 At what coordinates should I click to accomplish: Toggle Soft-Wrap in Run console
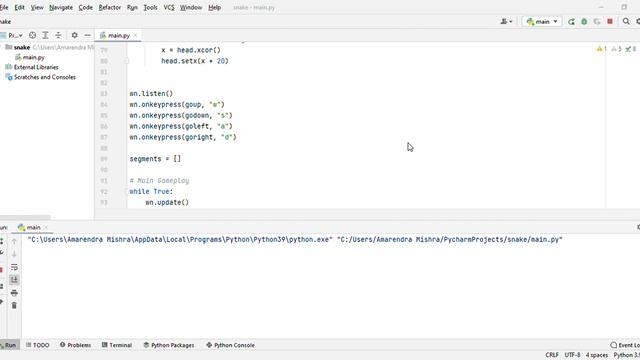coord(14,267)
